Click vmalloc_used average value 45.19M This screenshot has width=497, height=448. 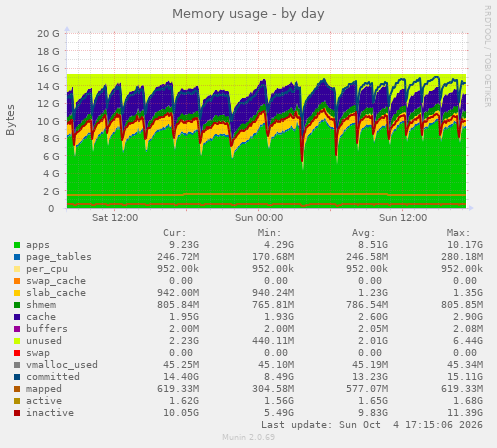370,365
